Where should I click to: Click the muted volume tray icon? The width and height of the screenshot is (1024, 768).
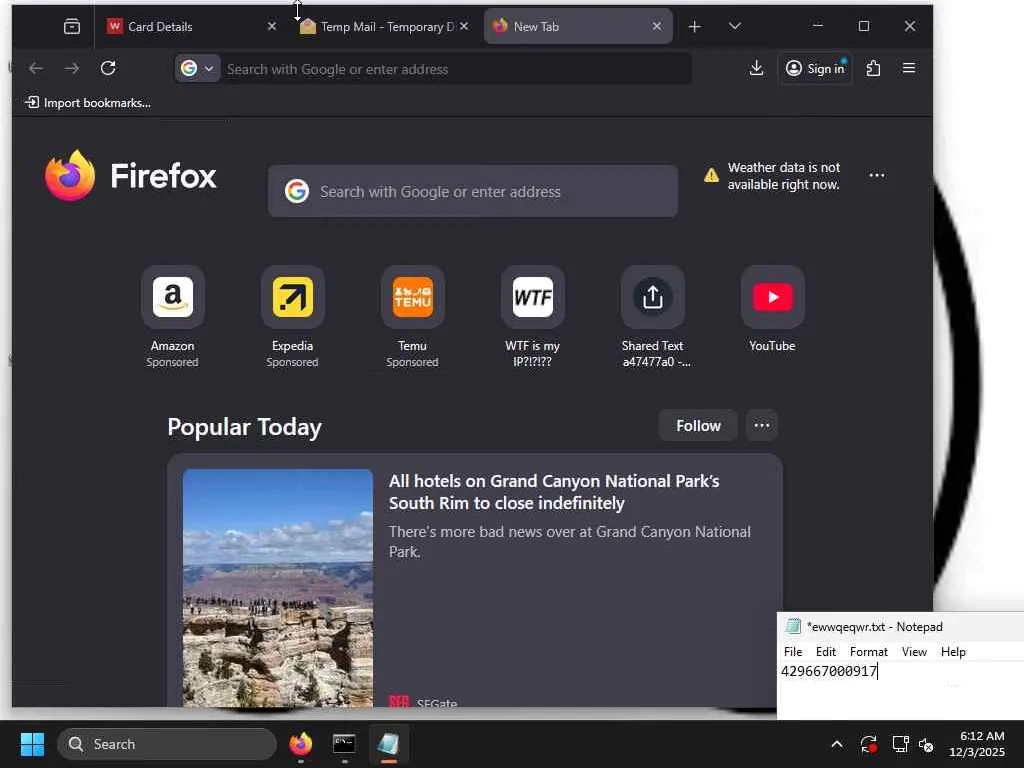coord(927,744)
